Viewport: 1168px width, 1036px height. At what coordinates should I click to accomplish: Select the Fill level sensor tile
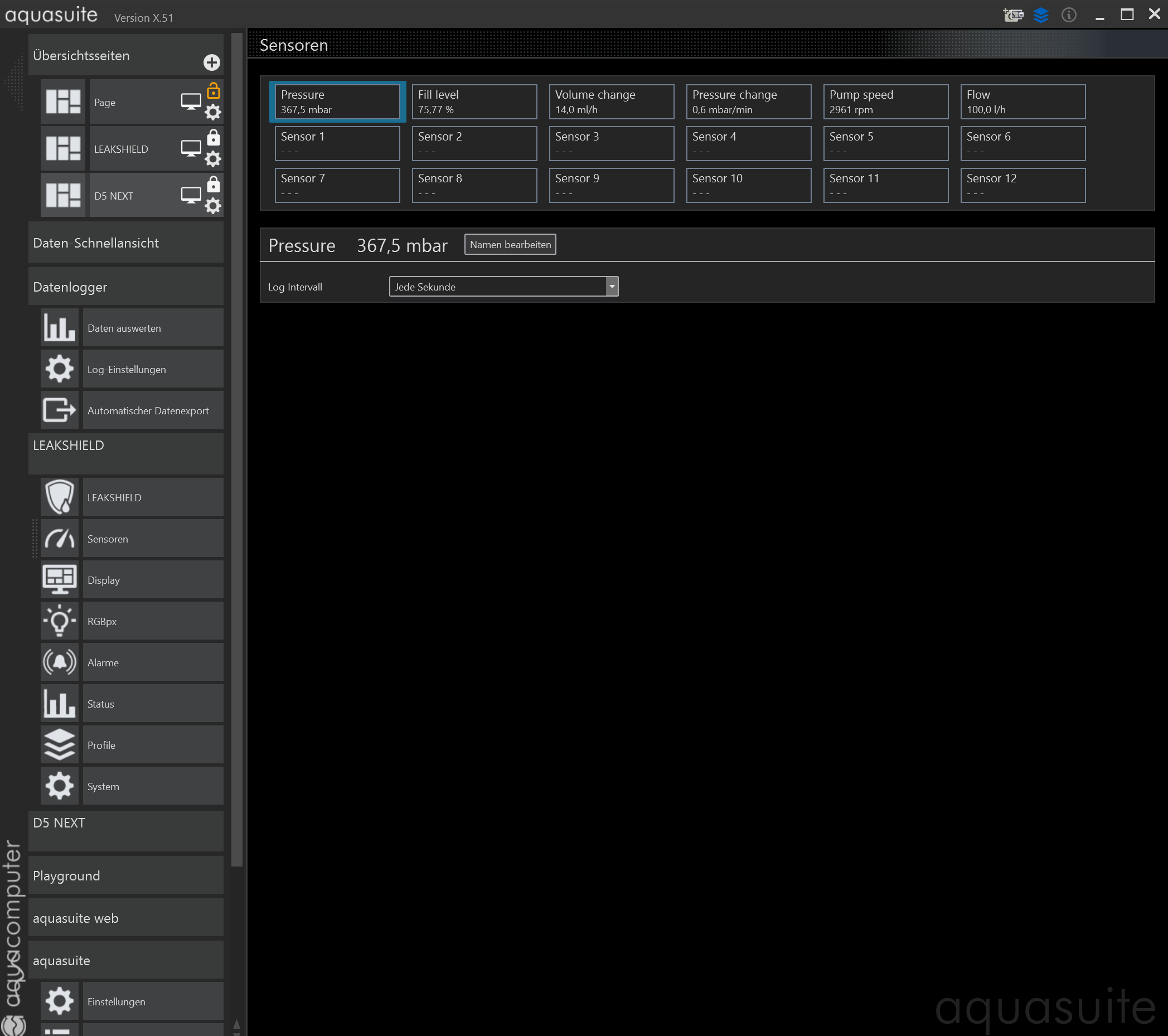(474, 101)
